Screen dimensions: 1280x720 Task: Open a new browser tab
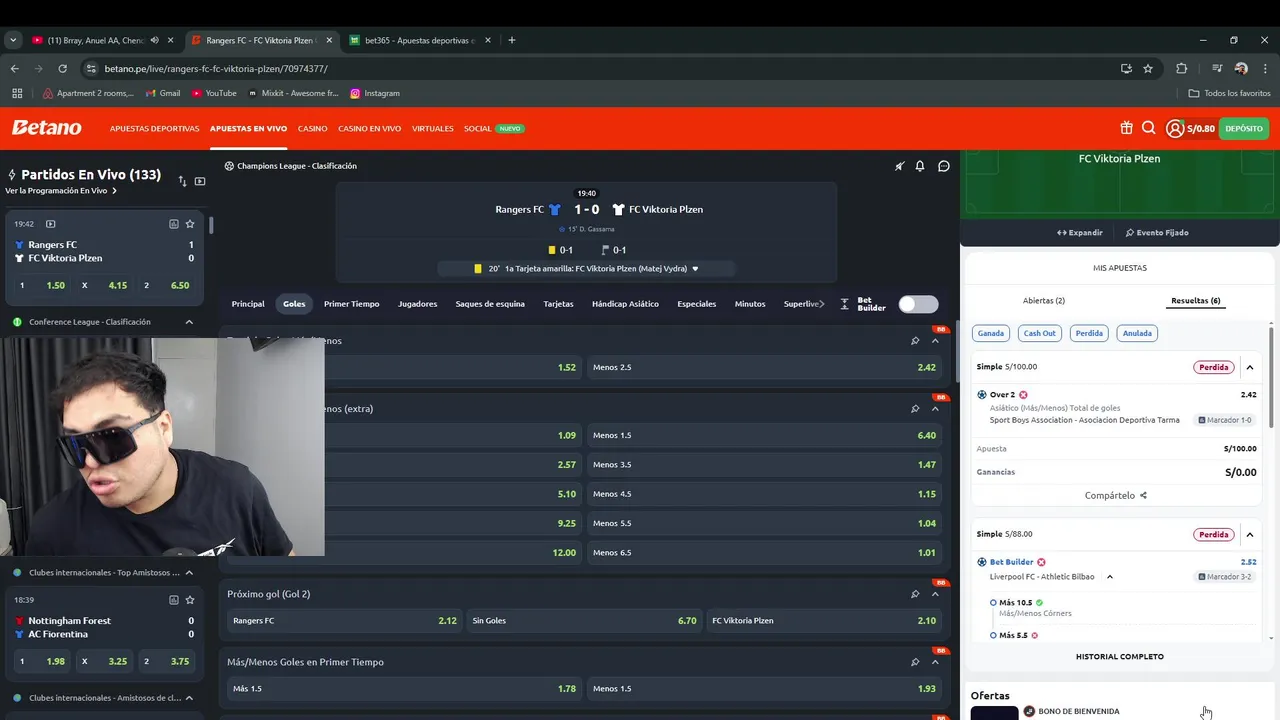pyautogui.click(x=512, y=40)
